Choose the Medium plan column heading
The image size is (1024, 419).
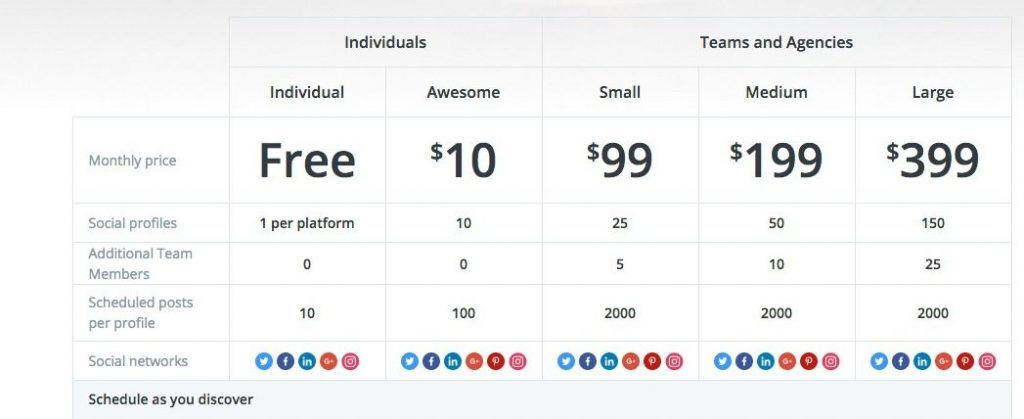(x=776, y=92)
